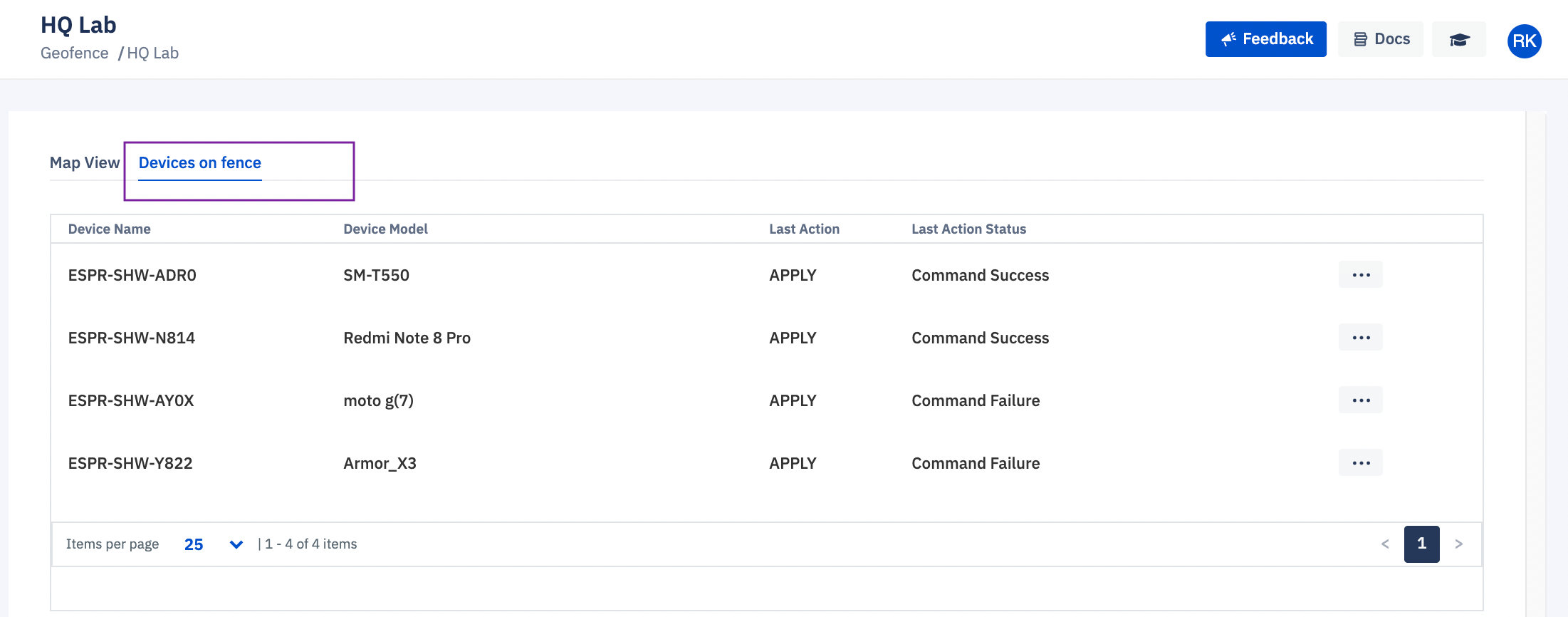Select device name ESPR-SHW-ADR0
Viewport: 1568px width, 617px height.
132,276
